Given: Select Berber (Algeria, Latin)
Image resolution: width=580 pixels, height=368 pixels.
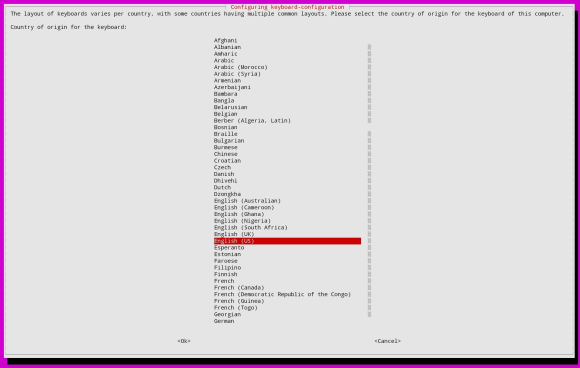Looking at the screenshot, I should coord(252,120).
